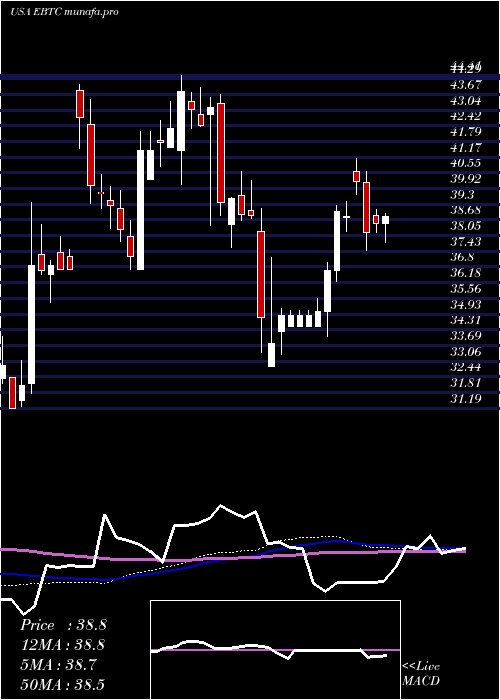Viewport: 500px width, 700px height.
Task: Select the 32.44 price axis label
Action: 466,367
